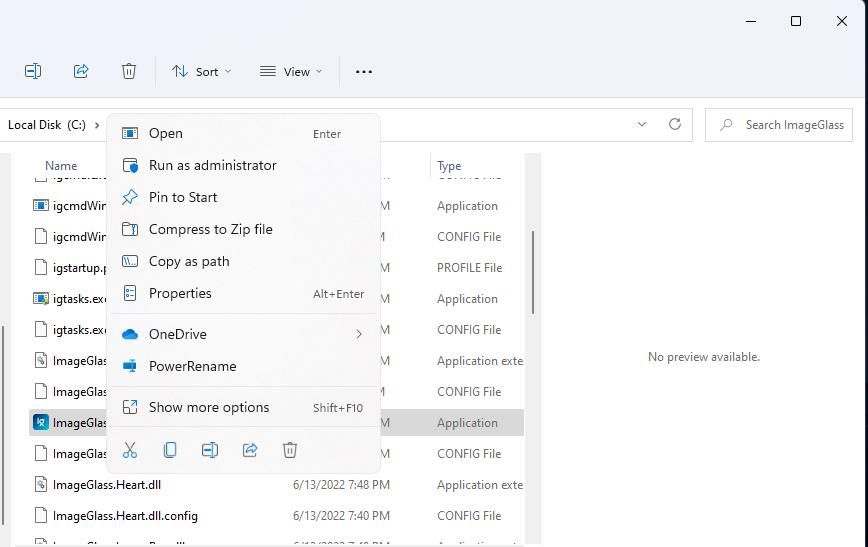Click the toolbar Rename icon

pos(33,71)
